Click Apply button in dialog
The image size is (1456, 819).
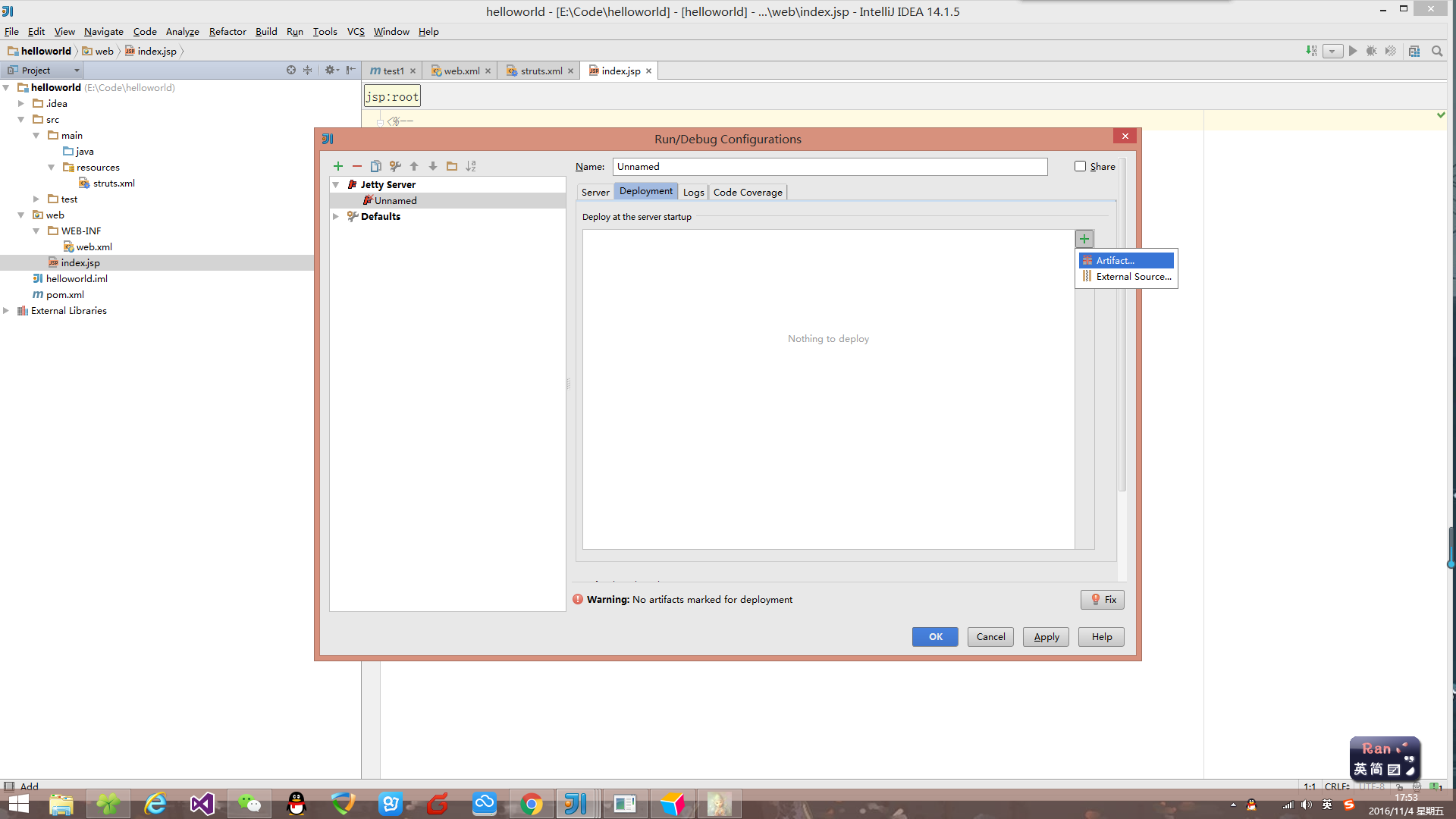(x=1046, y=637)
